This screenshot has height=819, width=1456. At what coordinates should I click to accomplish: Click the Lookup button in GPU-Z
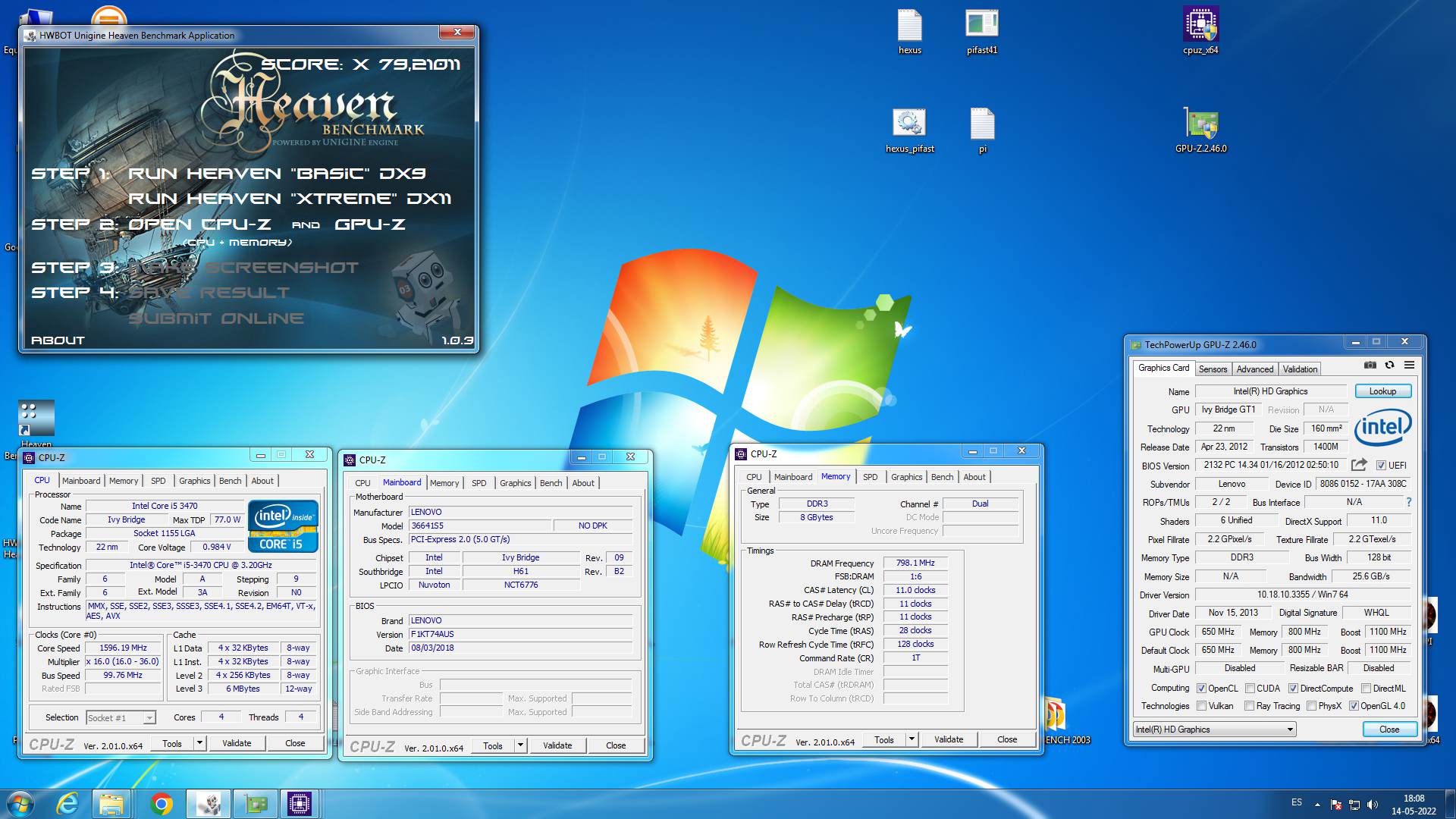tap(1382, 391)
